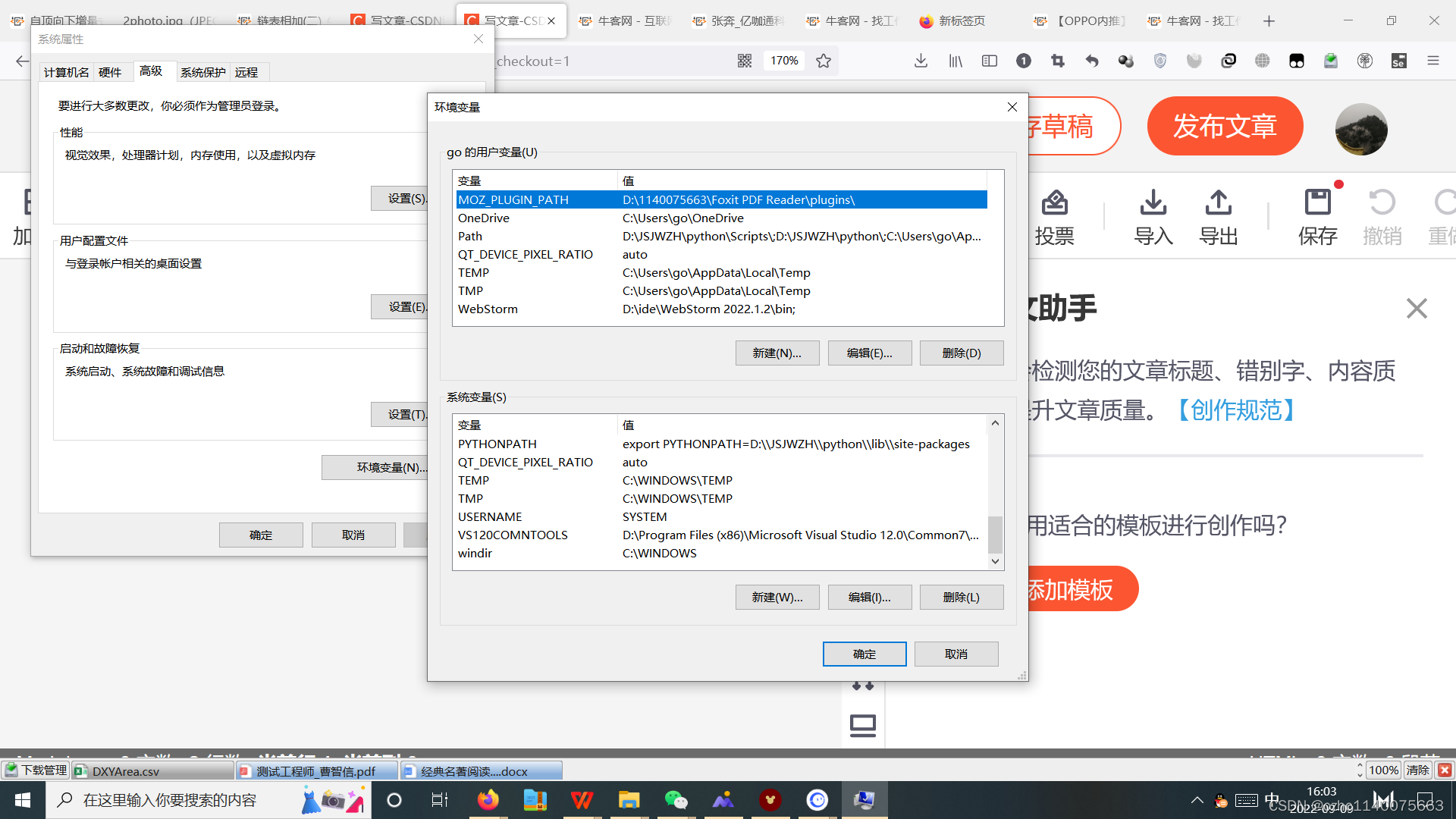Open the 【创作规范】 link

coord(1236,410)
